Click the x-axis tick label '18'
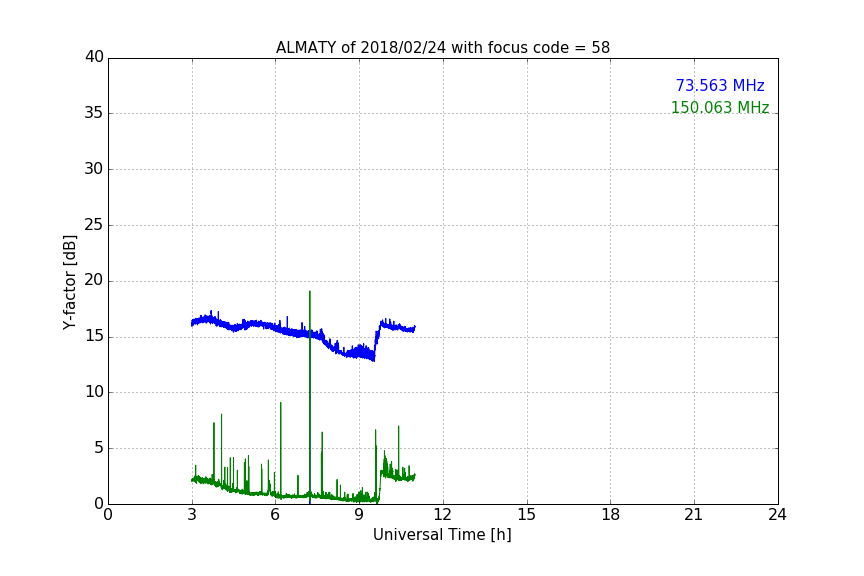 coord(611,515)
